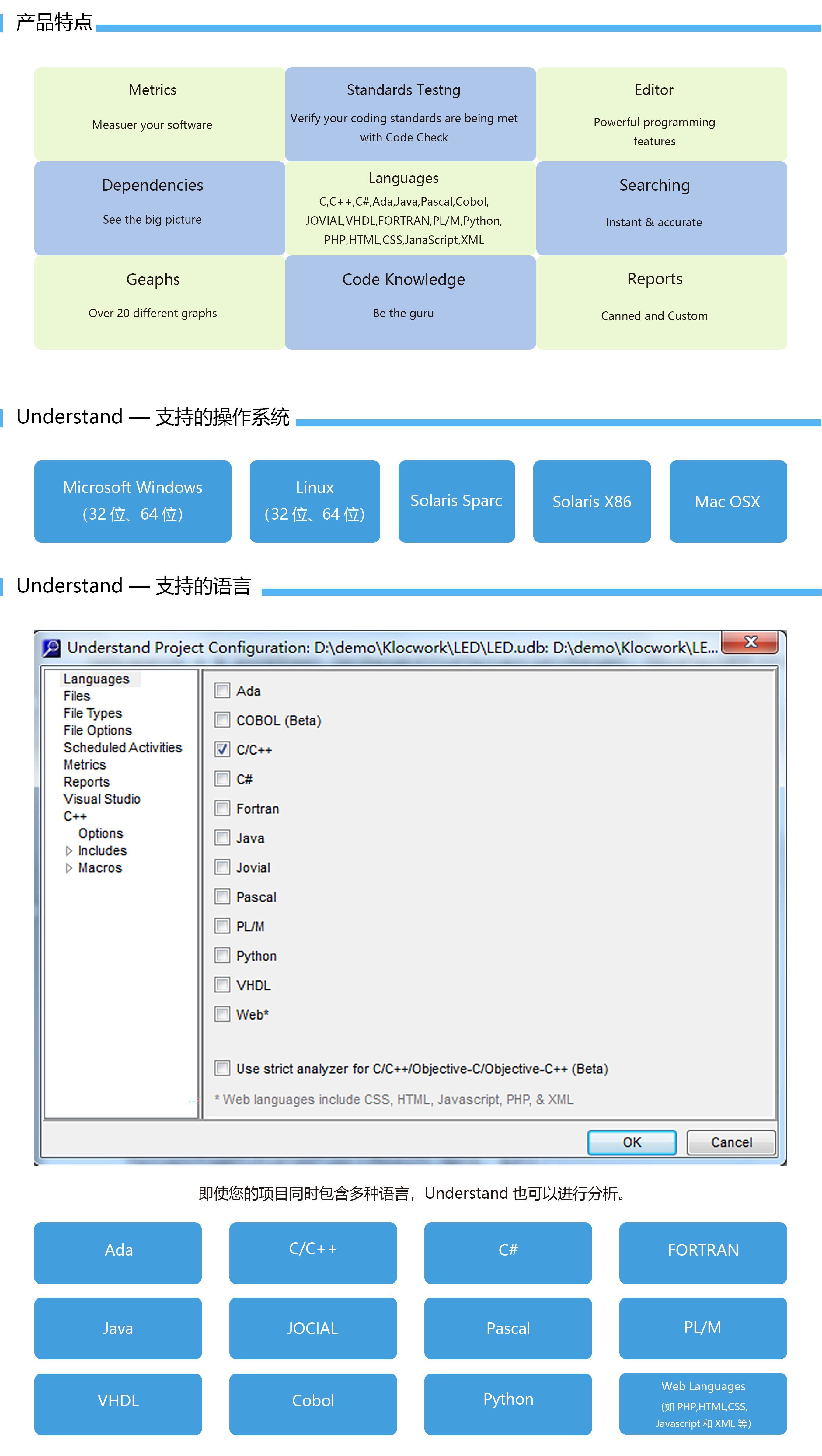Enable the Web* languages checkbox

pos(222,1014)
